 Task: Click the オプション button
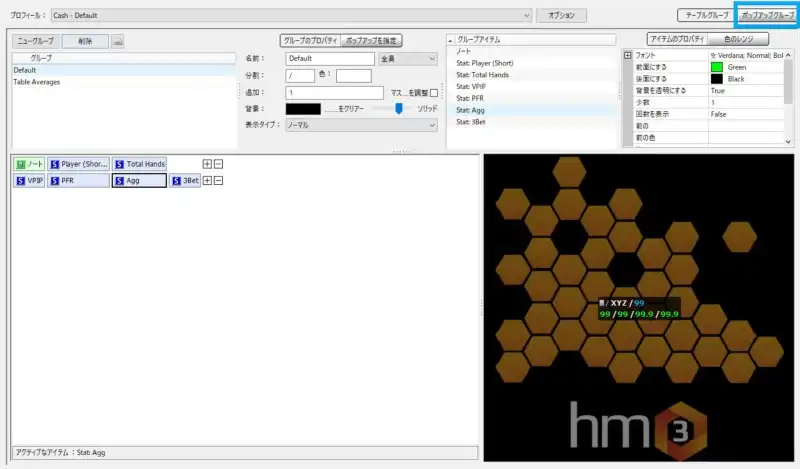coord(561,16)
